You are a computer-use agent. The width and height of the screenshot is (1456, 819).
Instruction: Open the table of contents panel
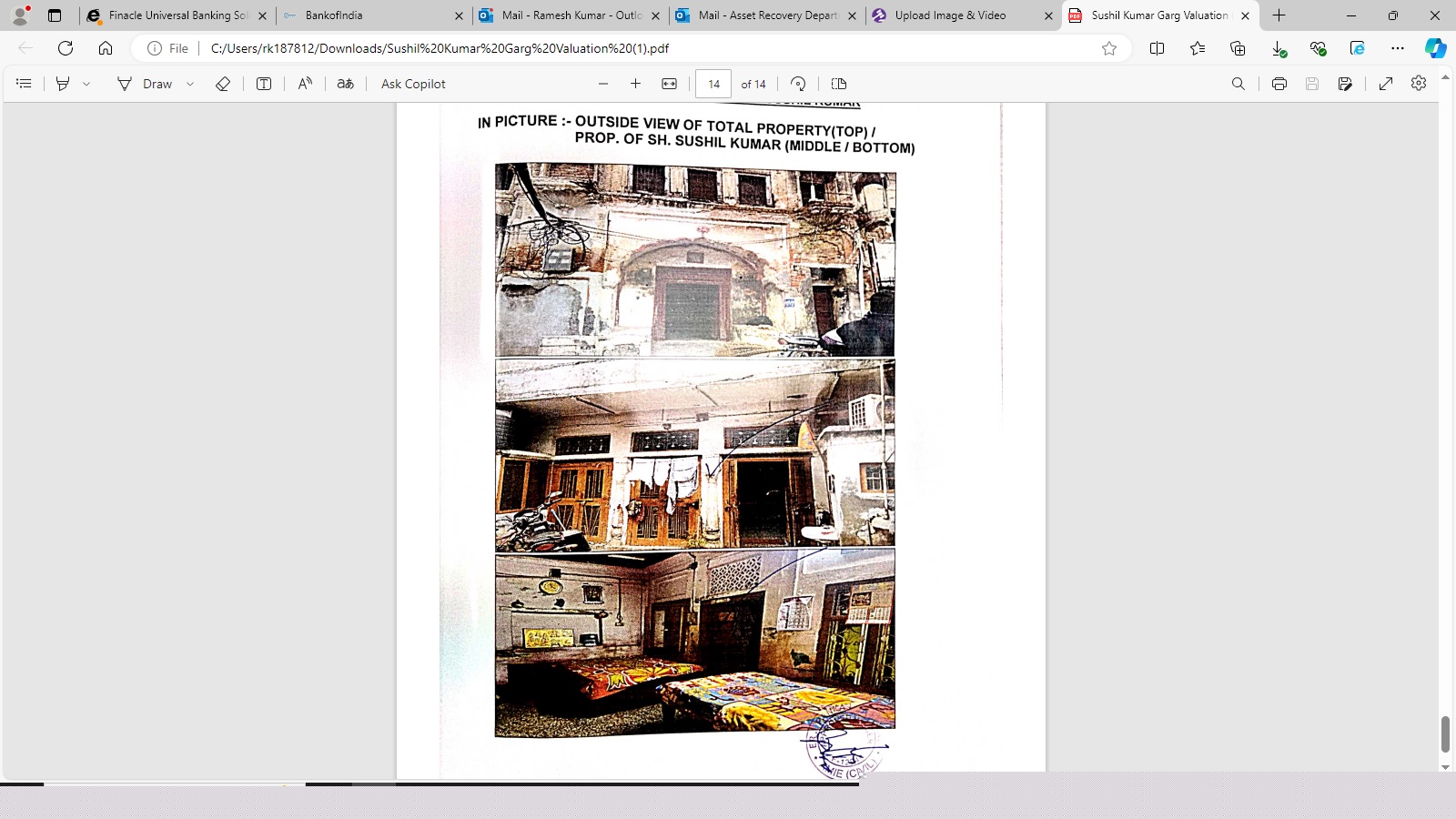coord(24,84)
